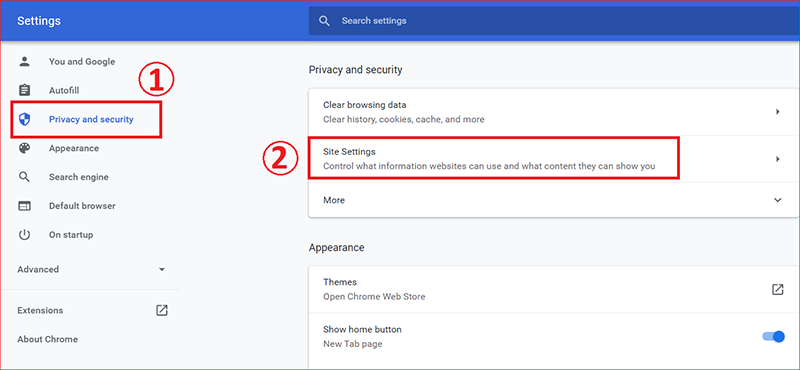Image resolution: width=800 pixels, height=370 pixels.
Task: Click 'New Tab page' text
Action: pos(353,344)
